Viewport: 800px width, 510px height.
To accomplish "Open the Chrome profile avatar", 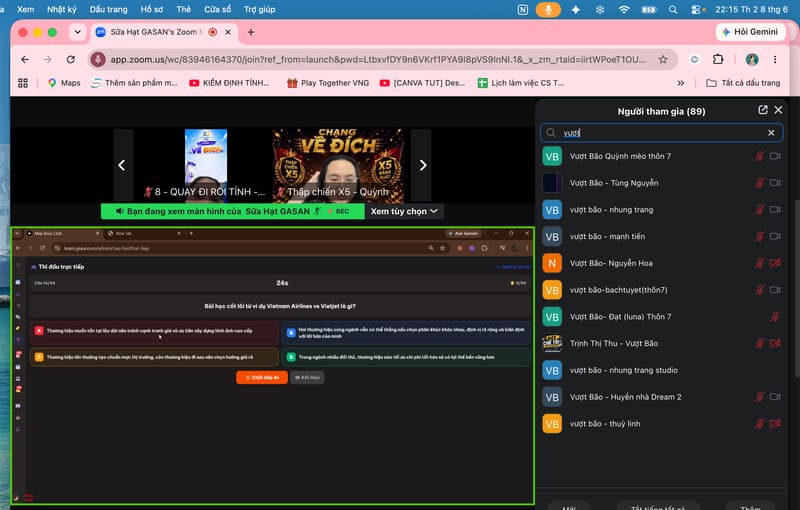I will click(x=752, y=60).
